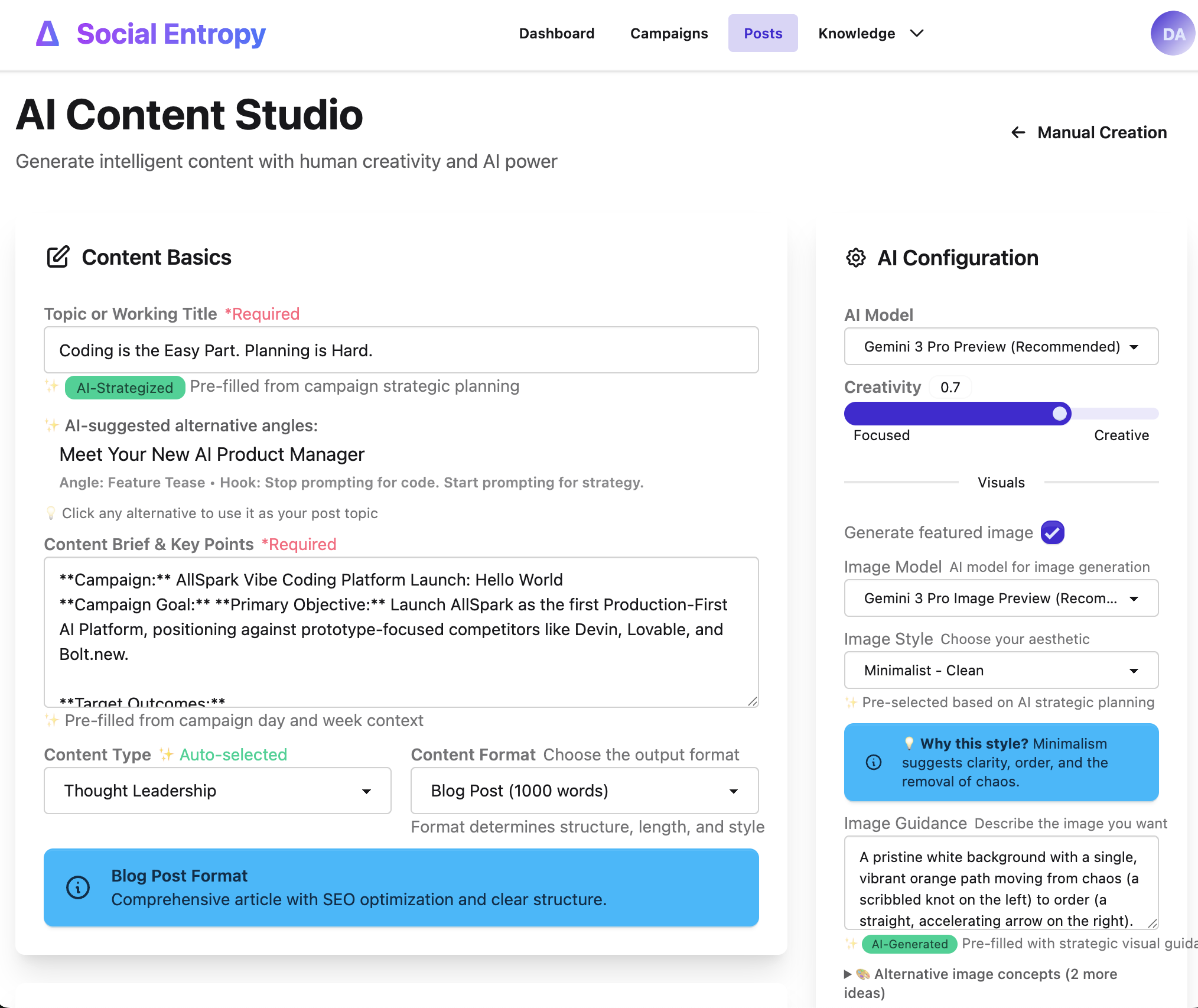
Task: Click the AI Configuration gear icon
Action: pos(855,258)
